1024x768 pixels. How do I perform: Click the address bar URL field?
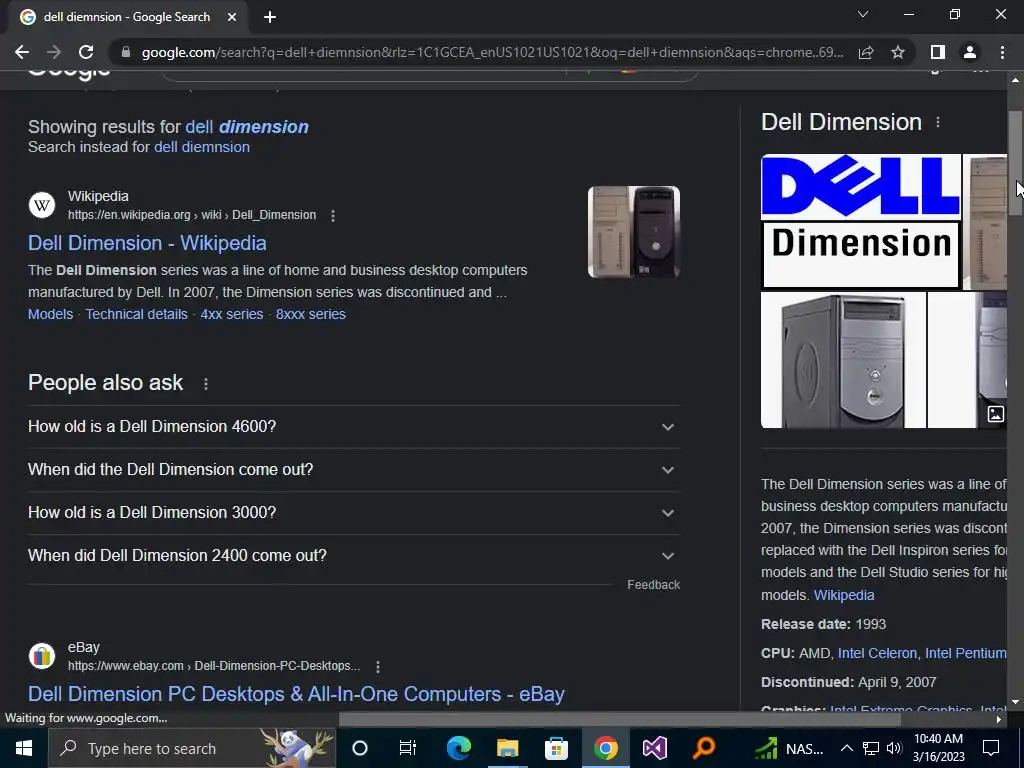click(492, 52)
